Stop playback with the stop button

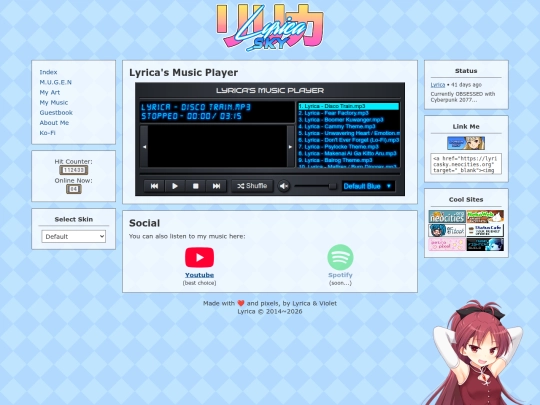click(196, 186)
